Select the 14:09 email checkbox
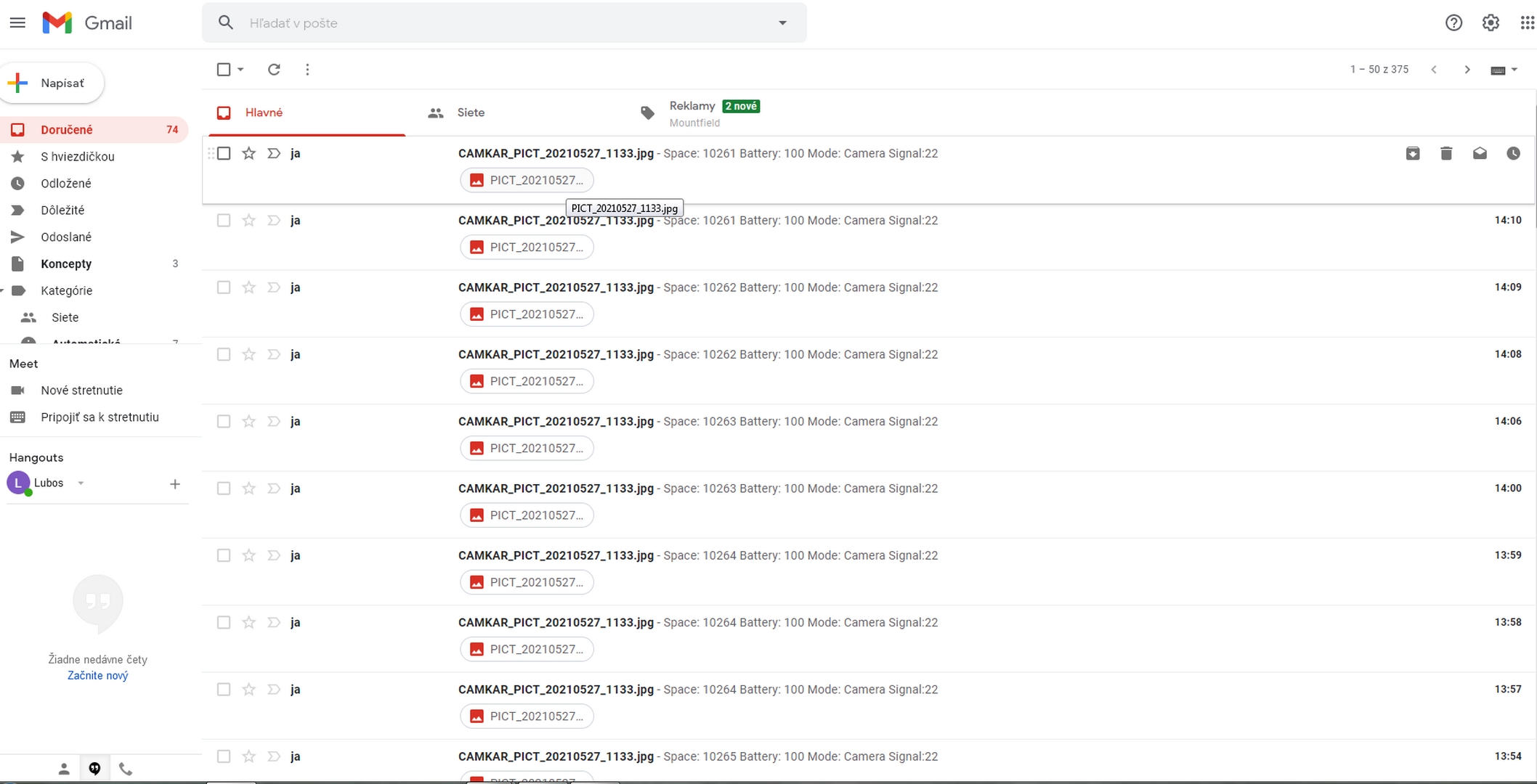The image size is (1537, 784). click(x=224, y=287)
